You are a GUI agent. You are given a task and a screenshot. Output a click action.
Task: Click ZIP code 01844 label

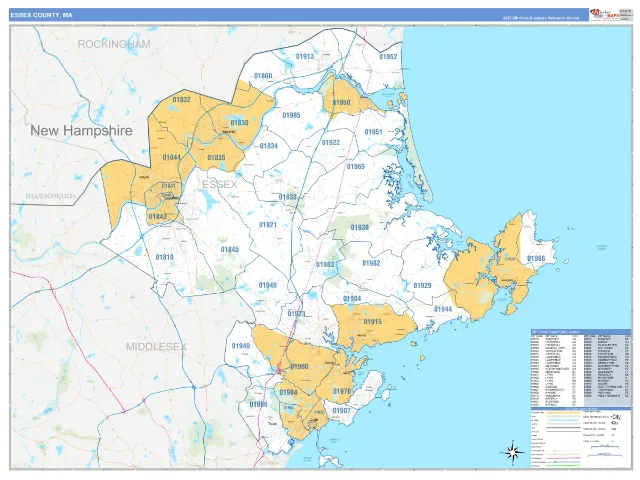(171, 157)
